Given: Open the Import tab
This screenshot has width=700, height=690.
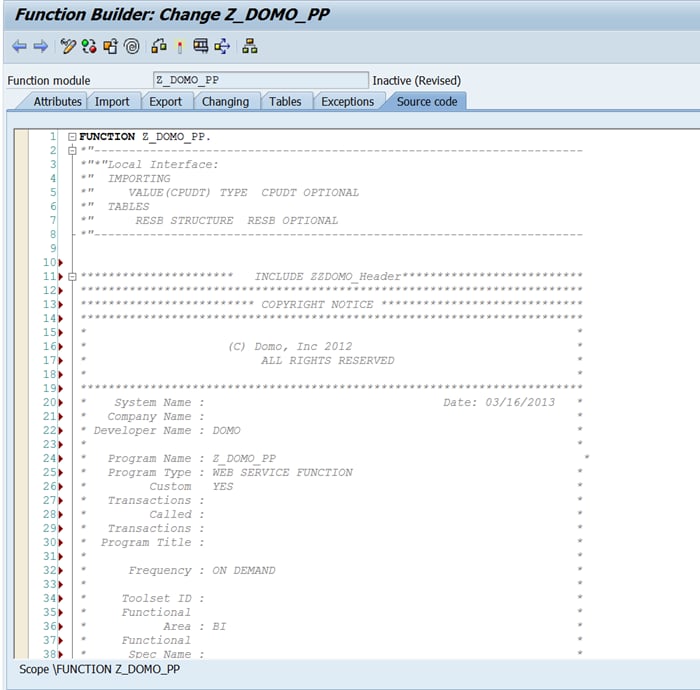Looking at the screenshot, I should pyautogui.click(x=112, y=102).
